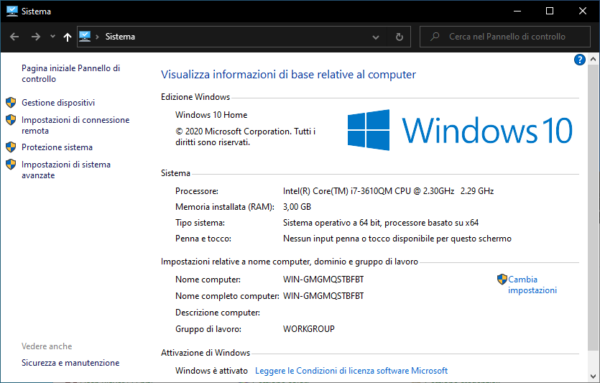Click Cambia impostazioni link
Viewport: 600px width, 383px height.
532,285
